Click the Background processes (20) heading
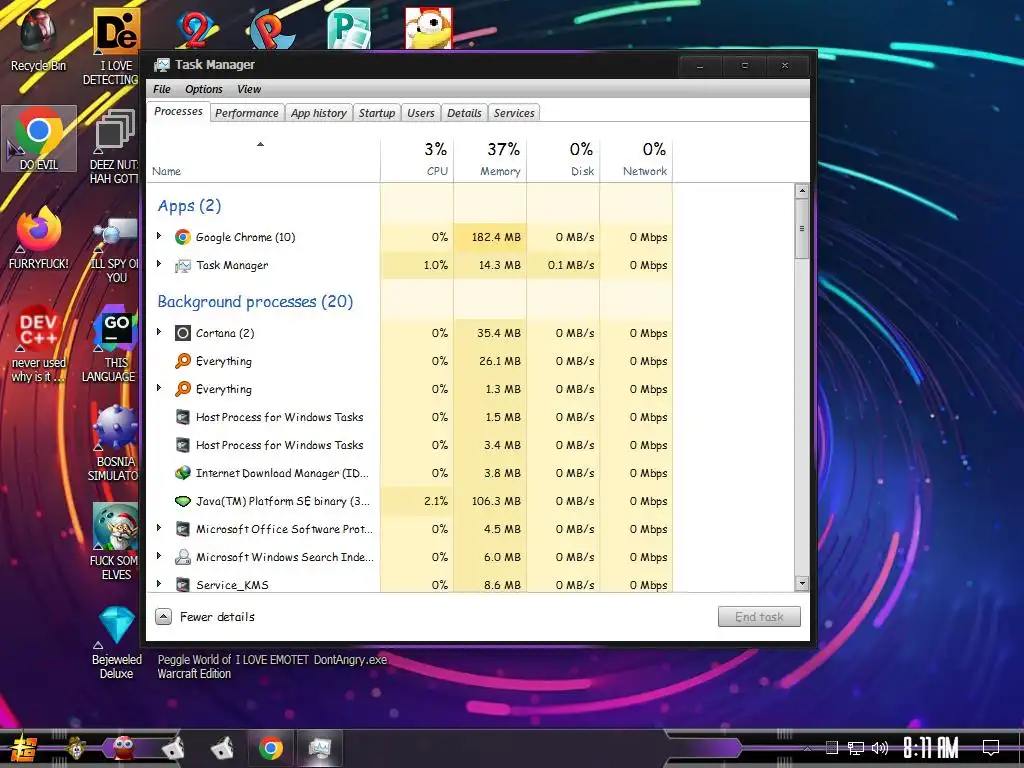This screenshot has width=1024, height=768. (x=255, y=302)
